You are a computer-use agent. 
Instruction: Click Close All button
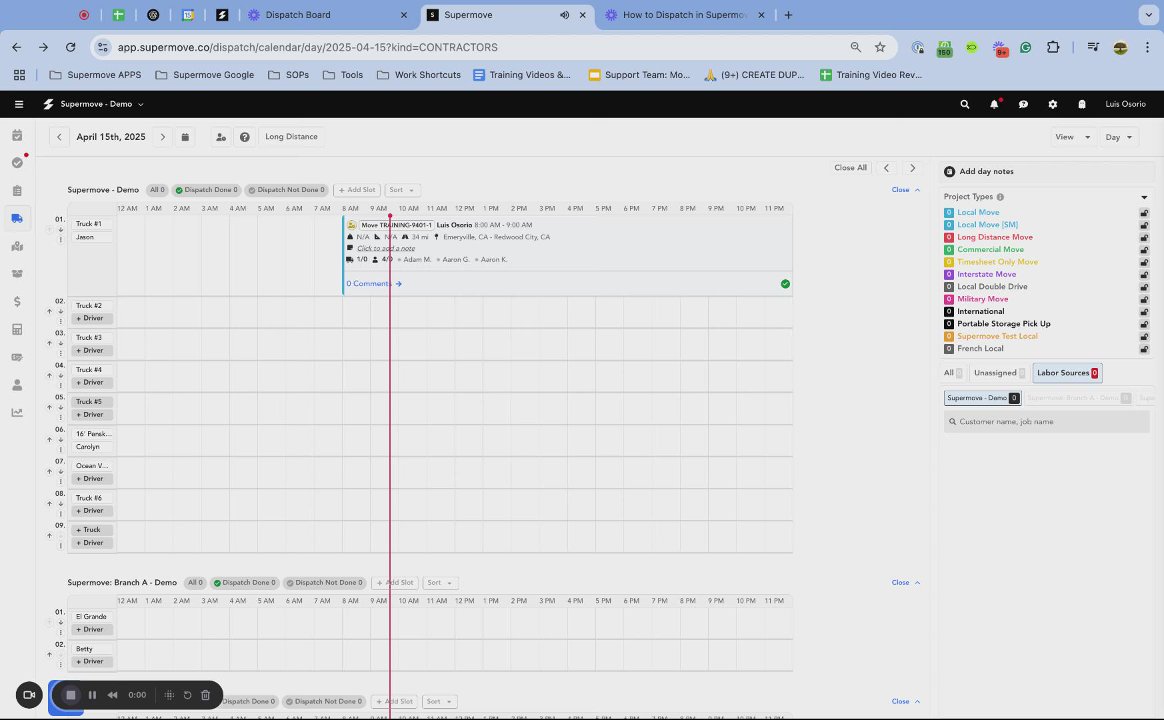850,168
